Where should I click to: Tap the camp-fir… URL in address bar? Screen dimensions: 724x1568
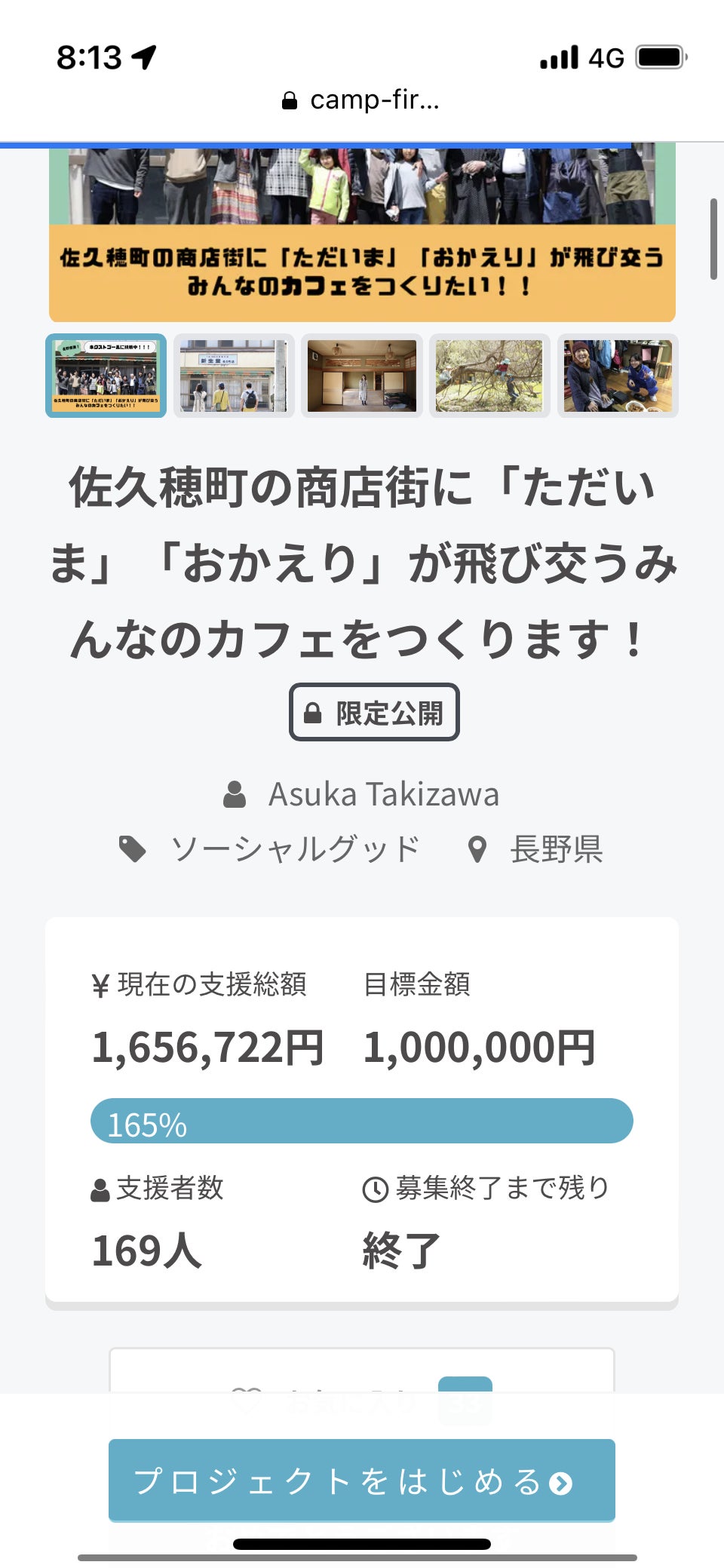[374, 100]
